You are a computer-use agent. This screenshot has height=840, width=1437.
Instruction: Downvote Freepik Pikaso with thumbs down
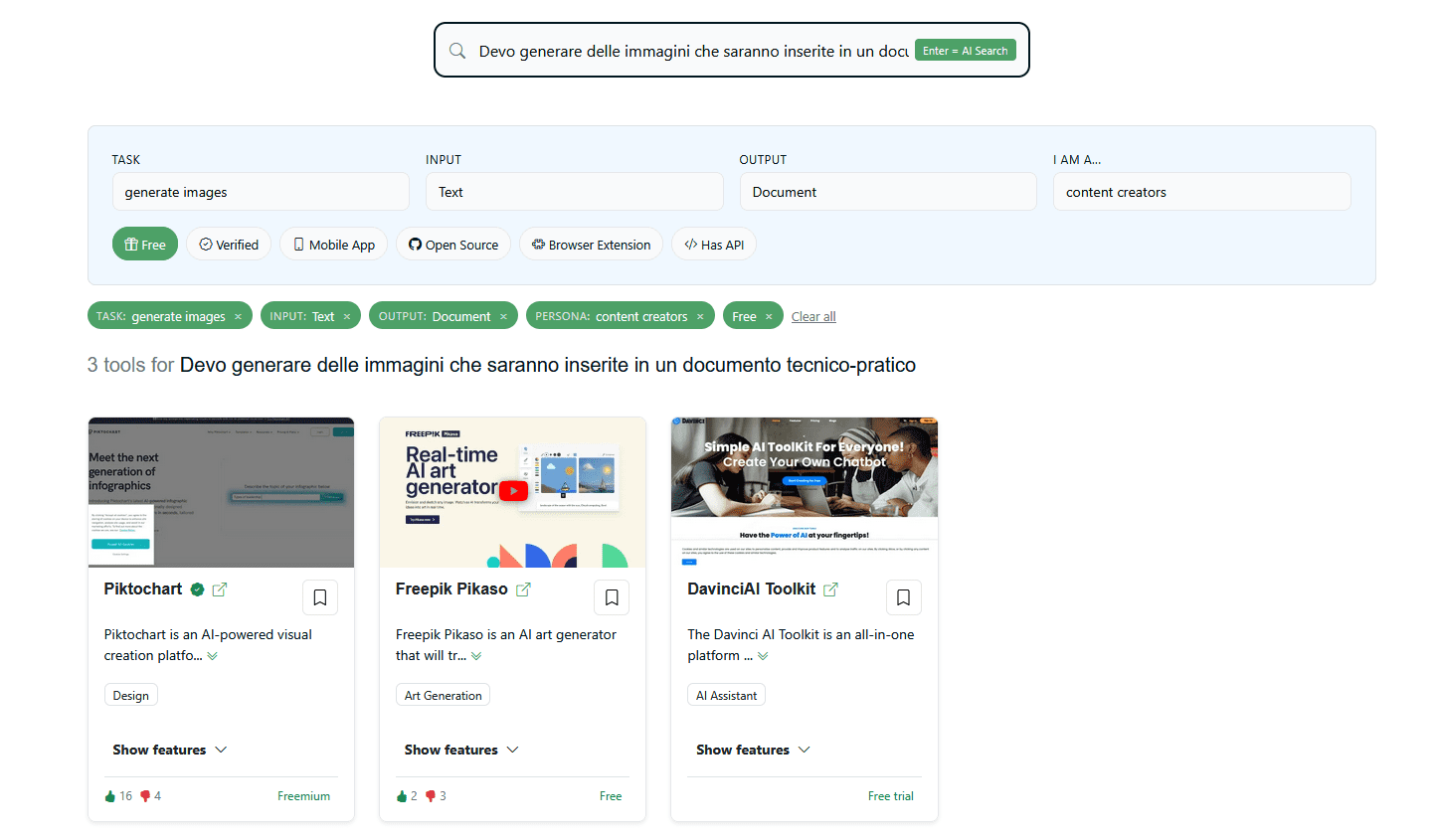(x=431, y=796)
